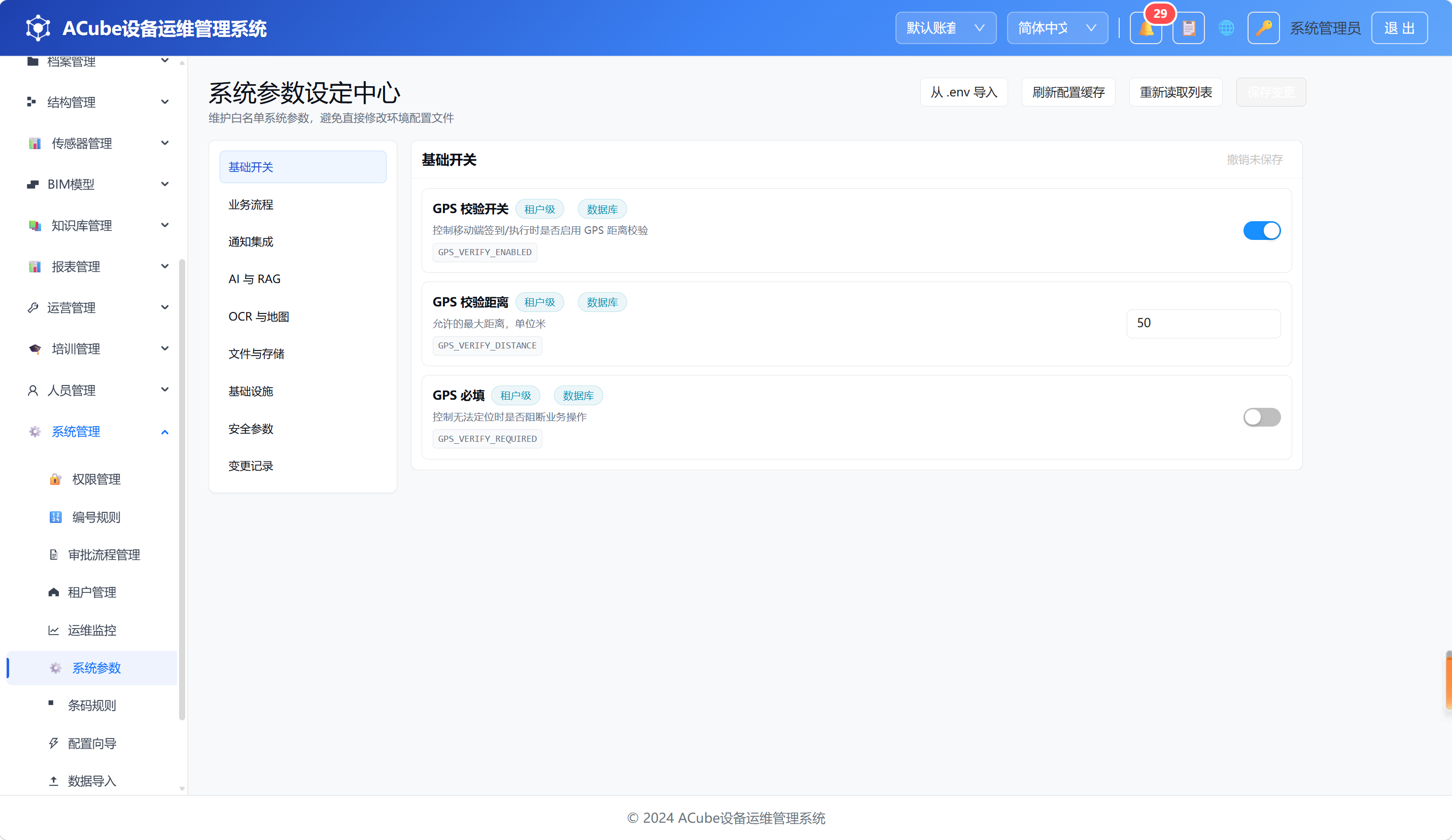Click the 配置向导 lightning icon
Screen dimensions: 1452x840
click(54, 743)
